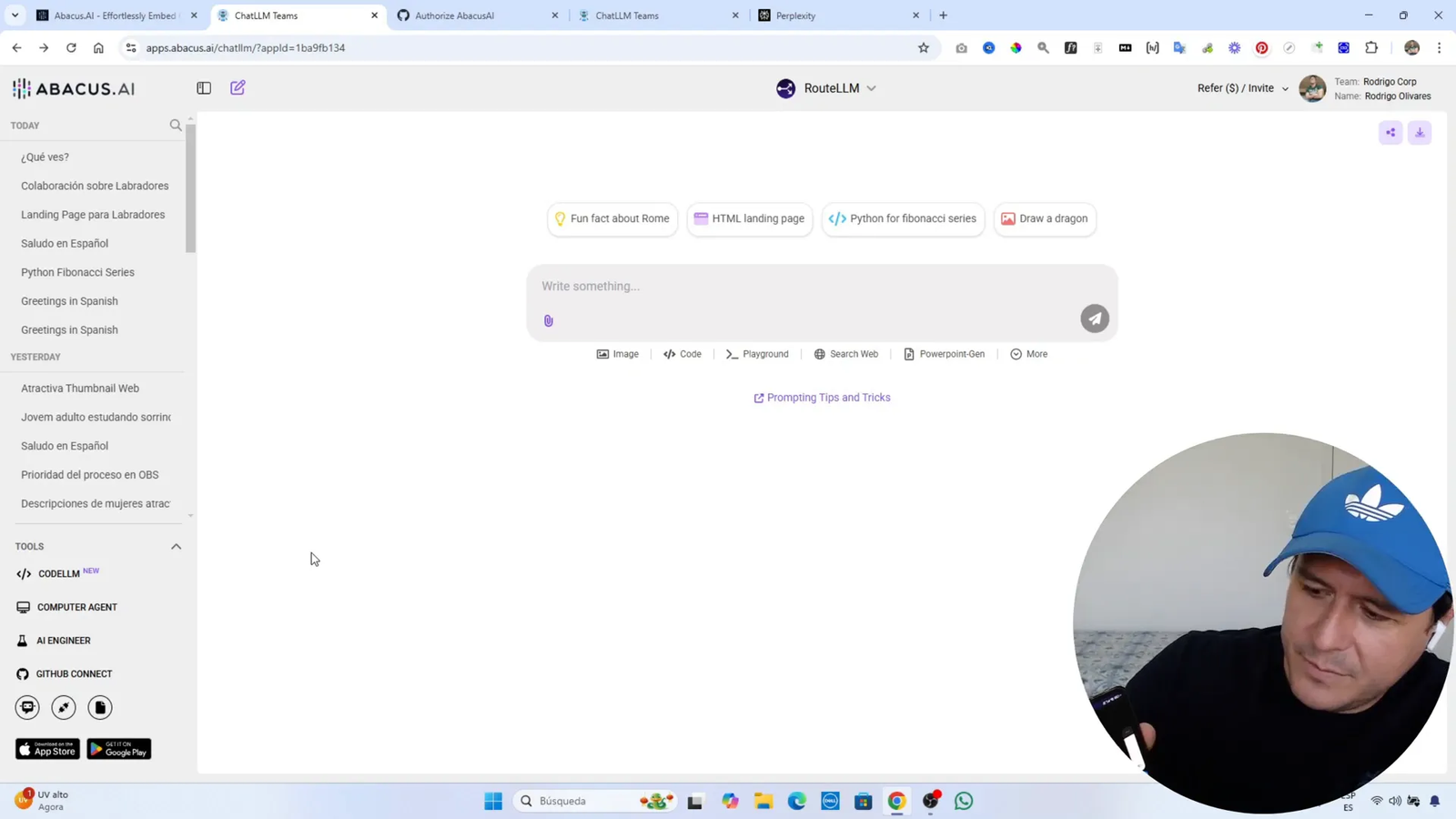Open GitHub Connect
The image size is (1456, 819).
tap(73, 673)
